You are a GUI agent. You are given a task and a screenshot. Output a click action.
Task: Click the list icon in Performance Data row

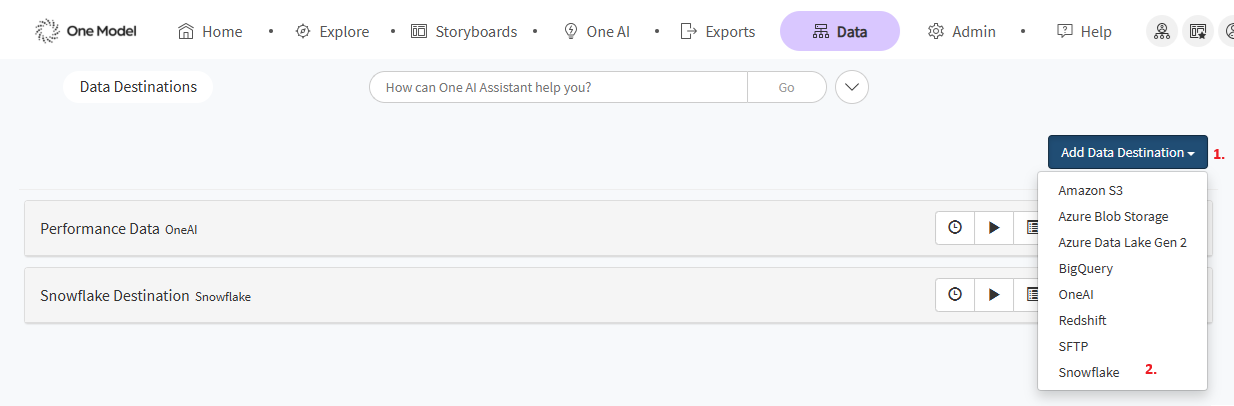pos(1028,228)
